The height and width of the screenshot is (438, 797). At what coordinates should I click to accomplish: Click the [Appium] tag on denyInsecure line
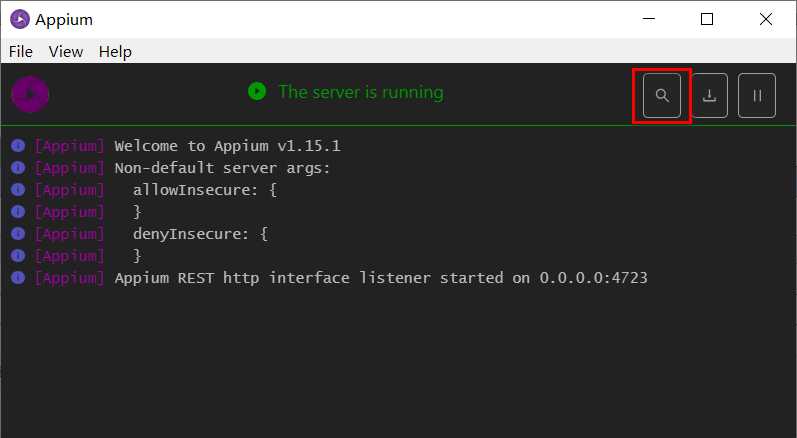point(70,234)
